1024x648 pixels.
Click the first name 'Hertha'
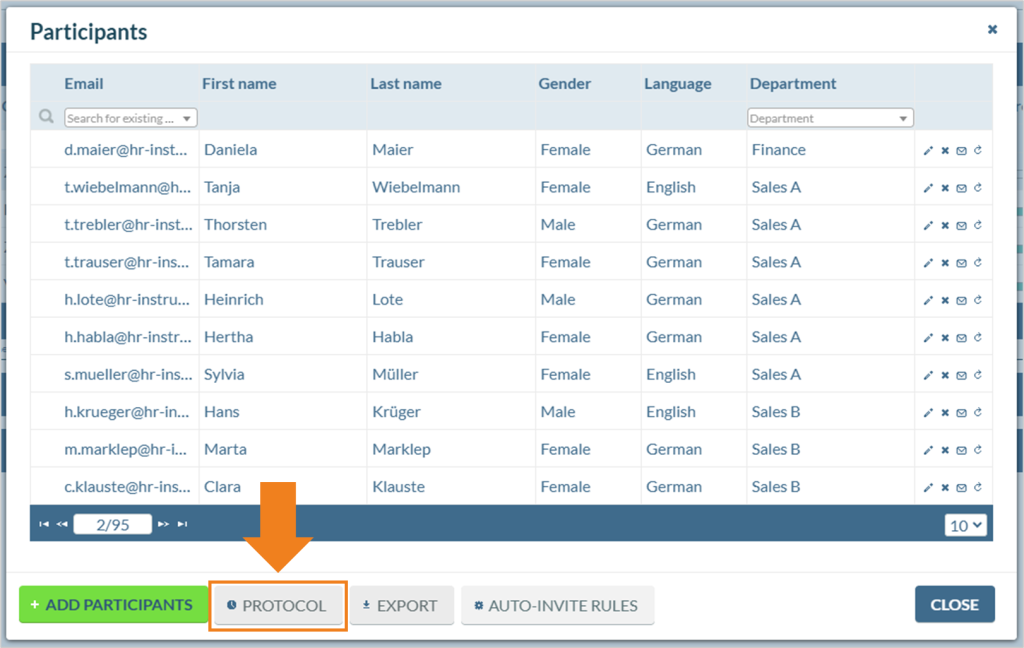(229, 336)
